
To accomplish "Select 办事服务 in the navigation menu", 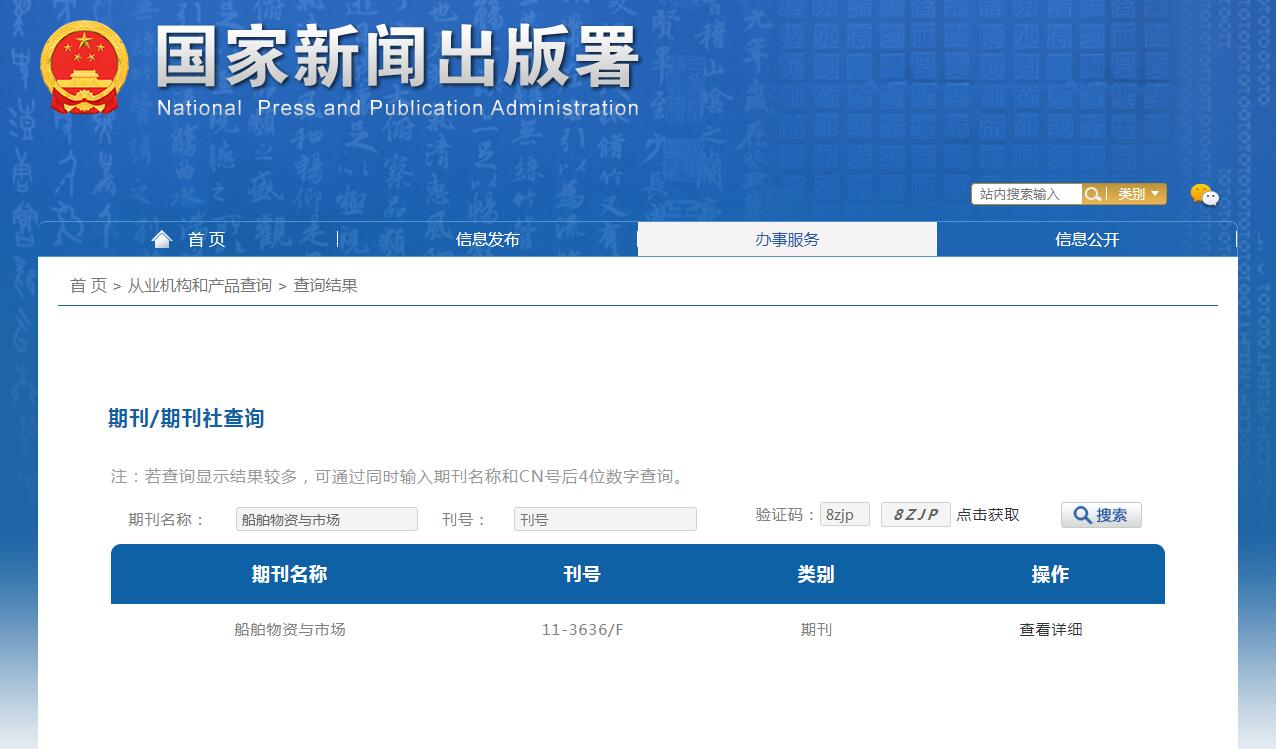I will pyautogui.click(x=787, y=239).
